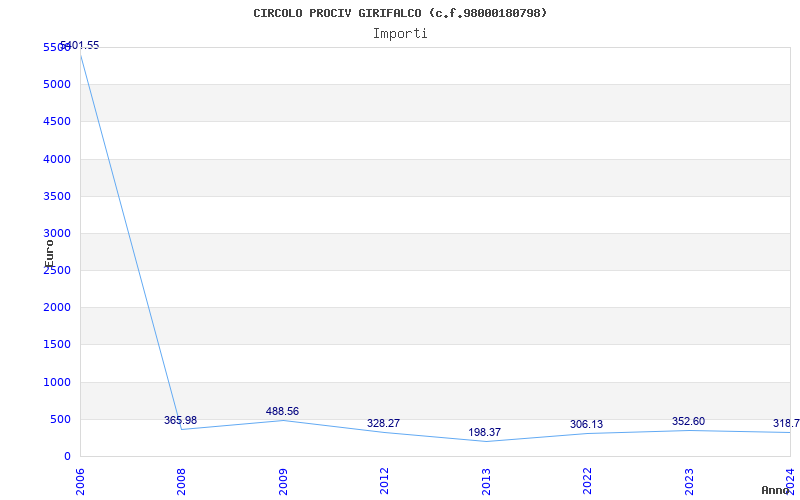Viewport: 800px width, 500px height.
Task: Click the 4000 y-axis tick label
Action: (x=57, y=159)
